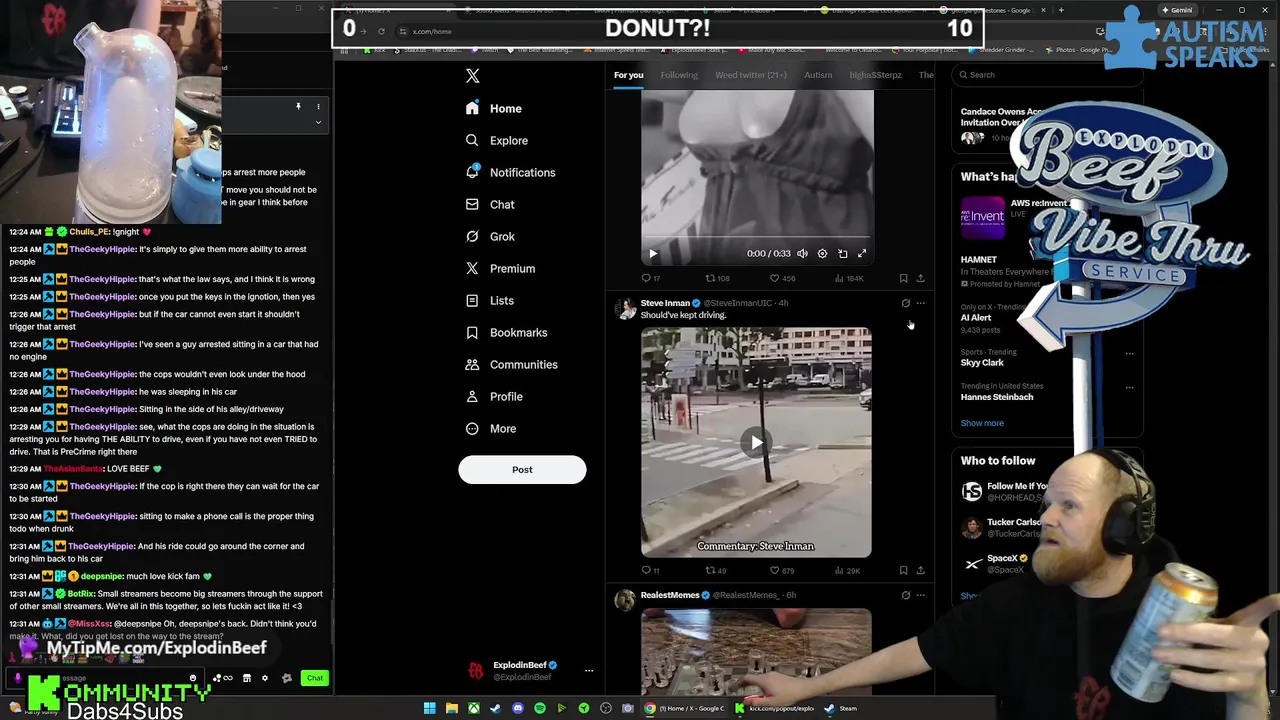1280x720 pixels.
Task: Click the Grok icon on the RealestMemes post
Action: (x=906, y=595)
